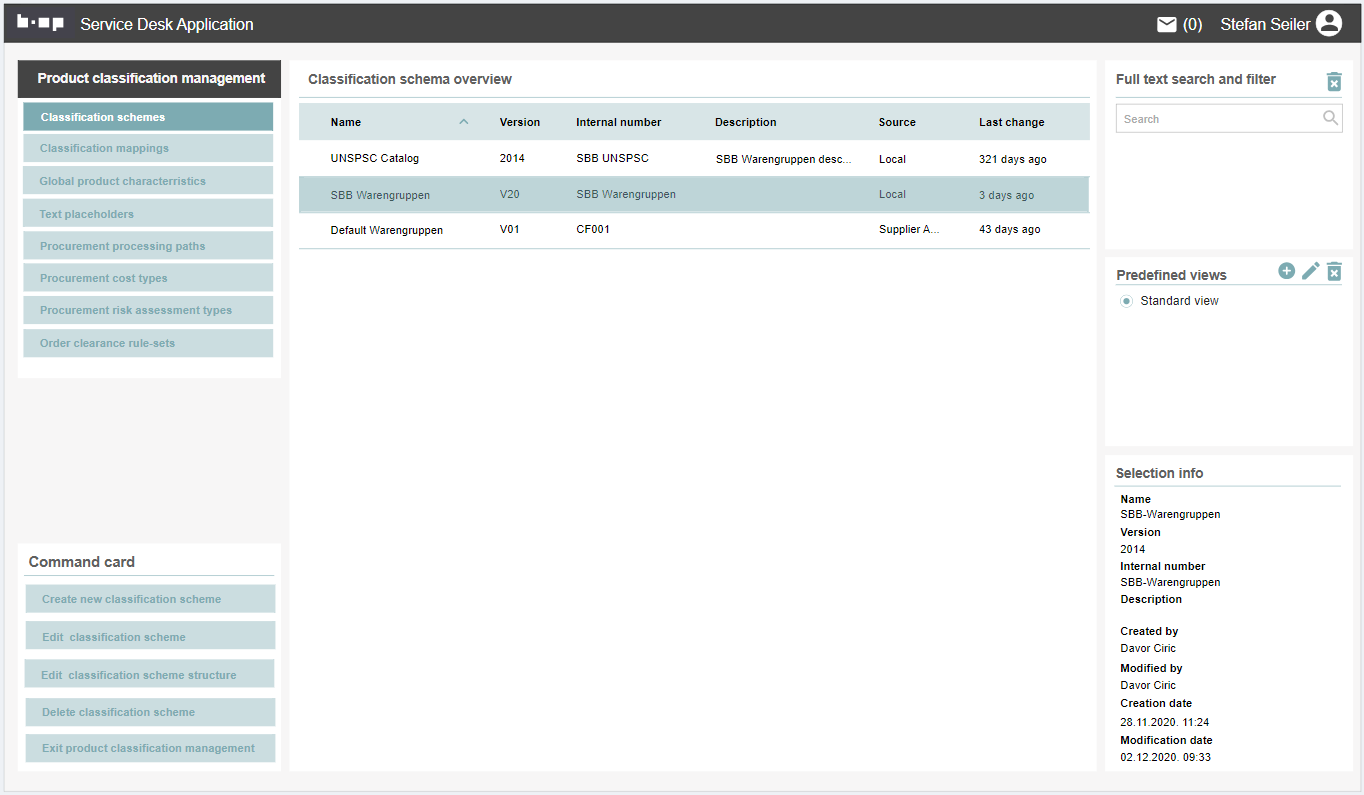Go to Global product characteristics

coord(148,181)
